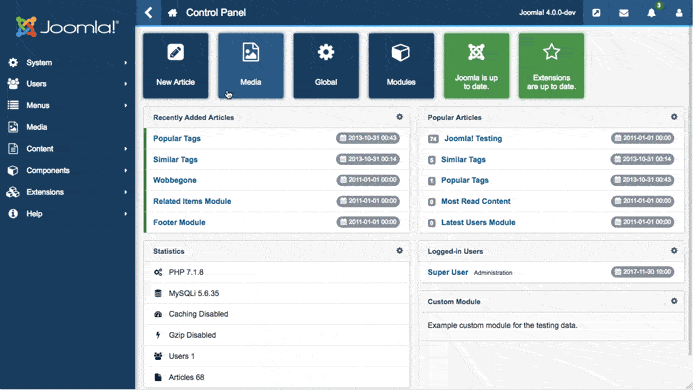
Task: Expand the Users submenu arrow
Action: point(126,84)
